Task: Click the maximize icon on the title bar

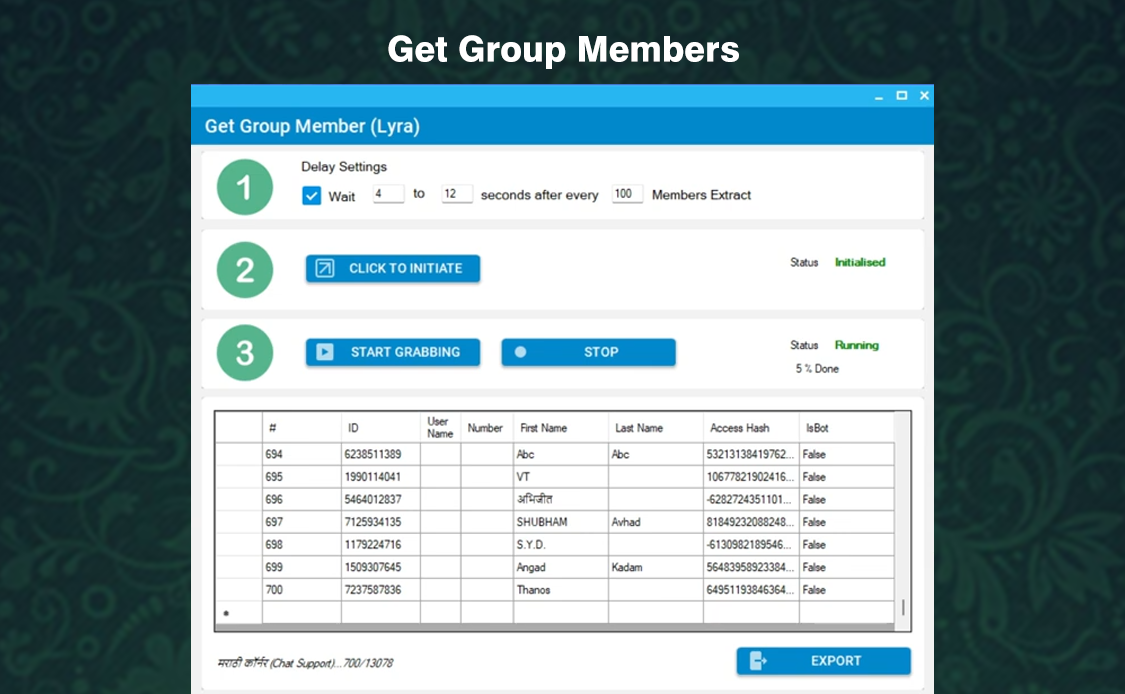Action: click(x=901, y=95)
